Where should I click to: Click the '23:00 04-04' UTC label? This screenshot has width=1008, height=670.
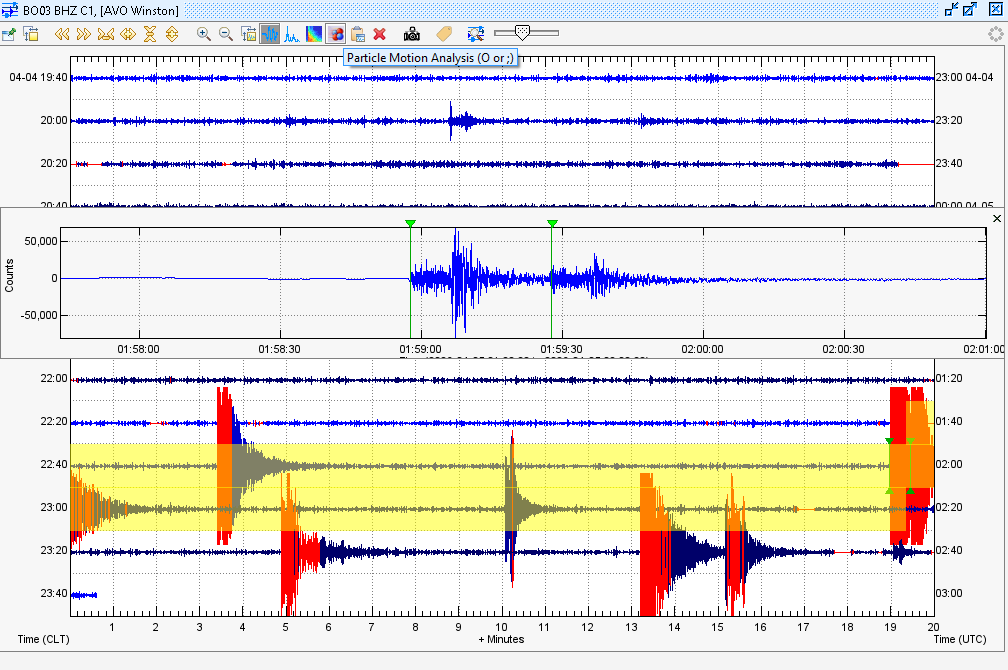tap(964, 77)
